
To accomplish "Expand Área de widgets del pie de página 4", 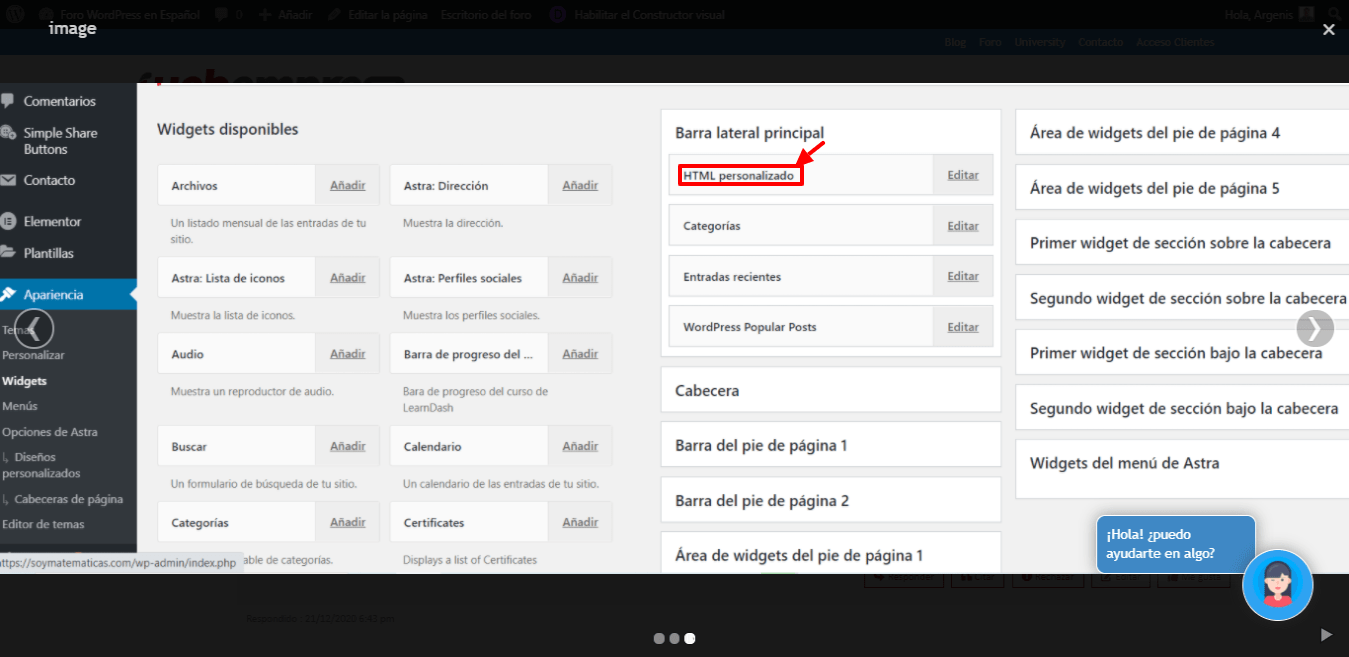I will click(1182, 132).
